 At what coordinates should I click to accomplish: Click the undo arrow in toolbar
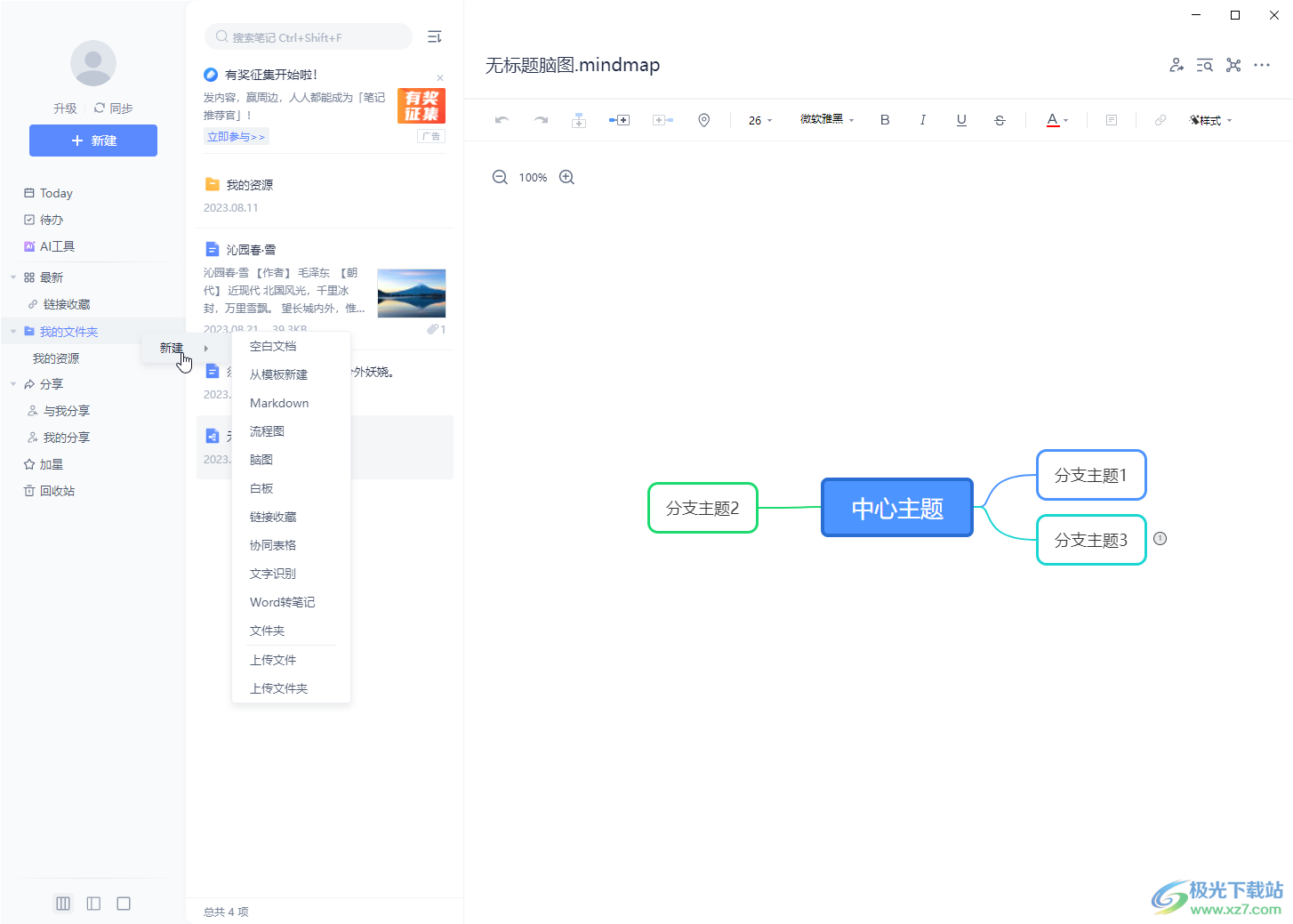click(502, 120)
